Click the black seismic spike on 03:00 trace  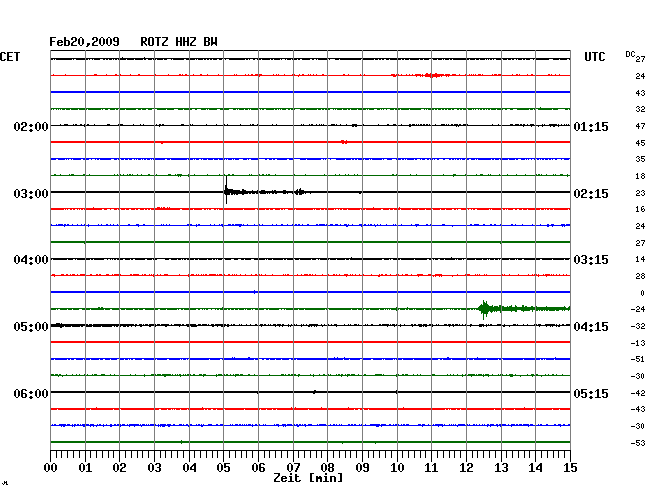coord(226,191)
